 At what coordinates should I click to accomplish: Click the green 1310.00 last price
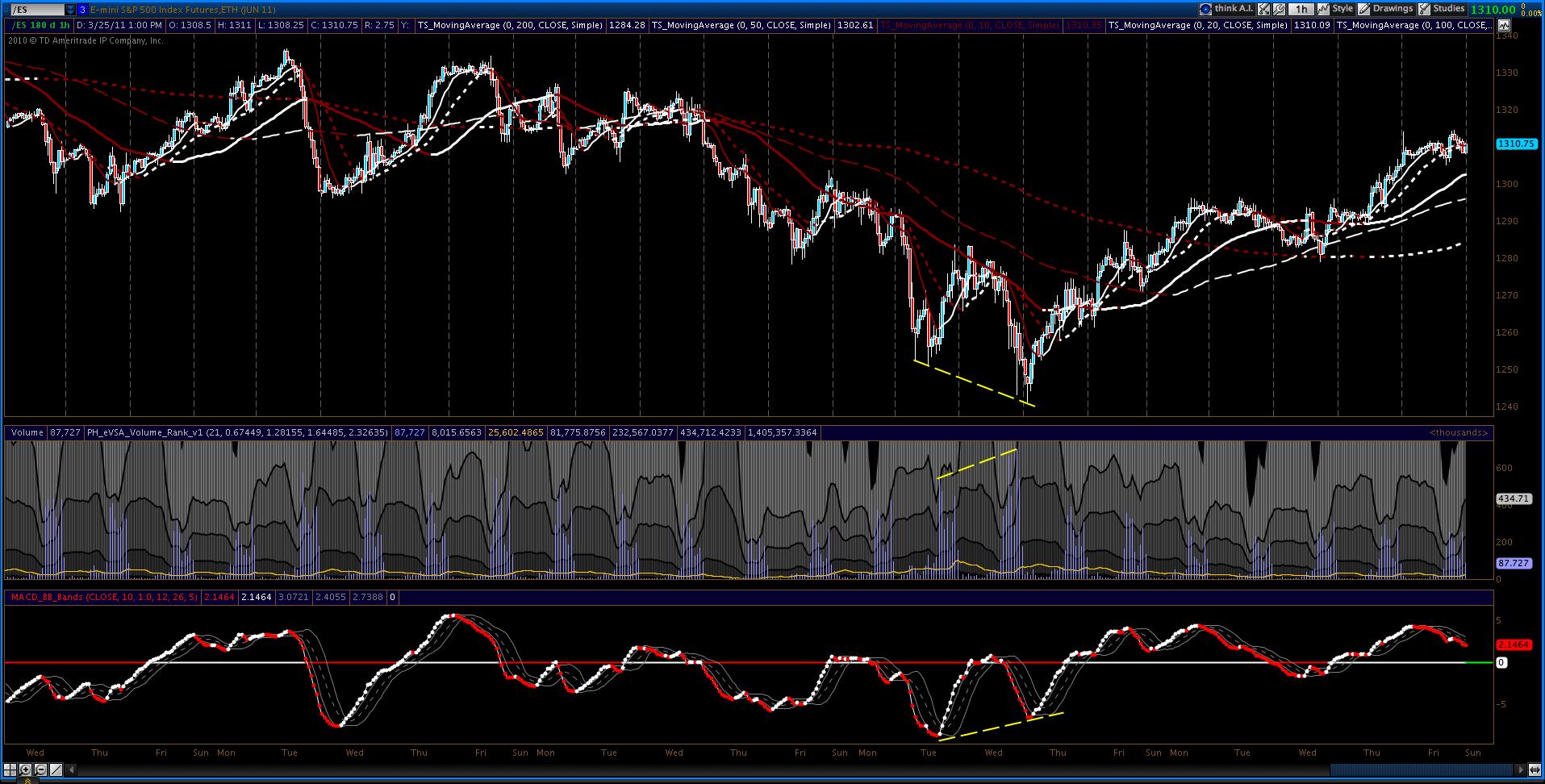(x=1493, y=9)
